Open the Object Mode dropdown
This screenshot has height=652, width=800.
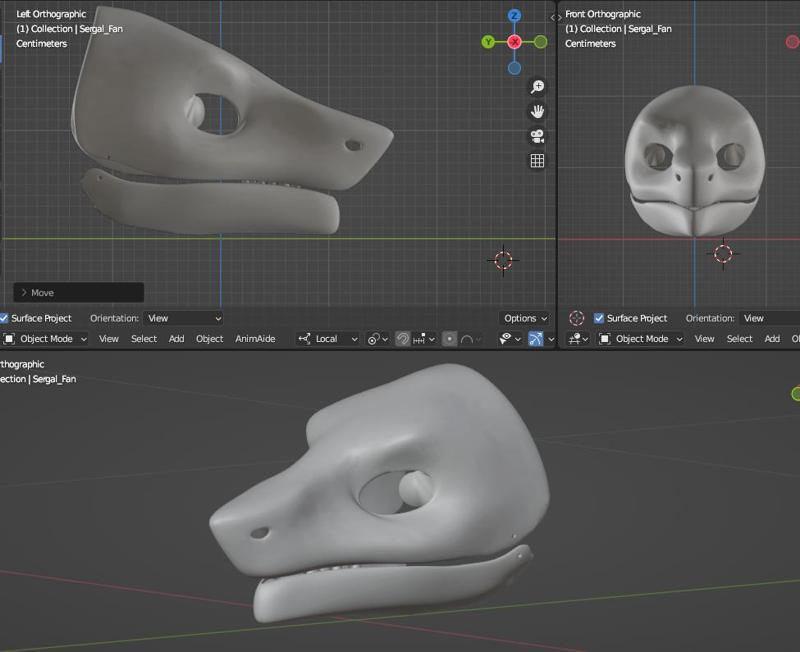(x=45, y=338)
